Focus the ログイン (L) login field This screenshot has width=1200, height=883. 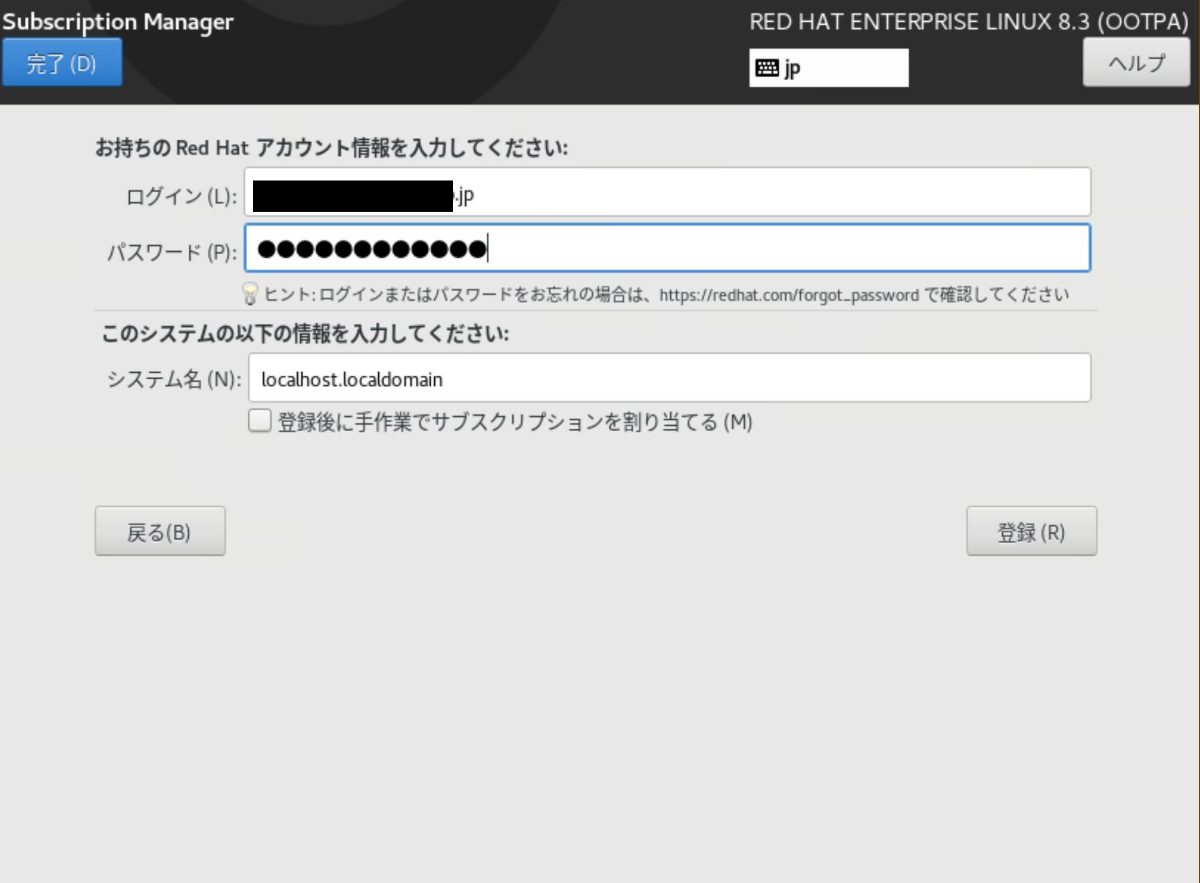[x=667, y=192]
